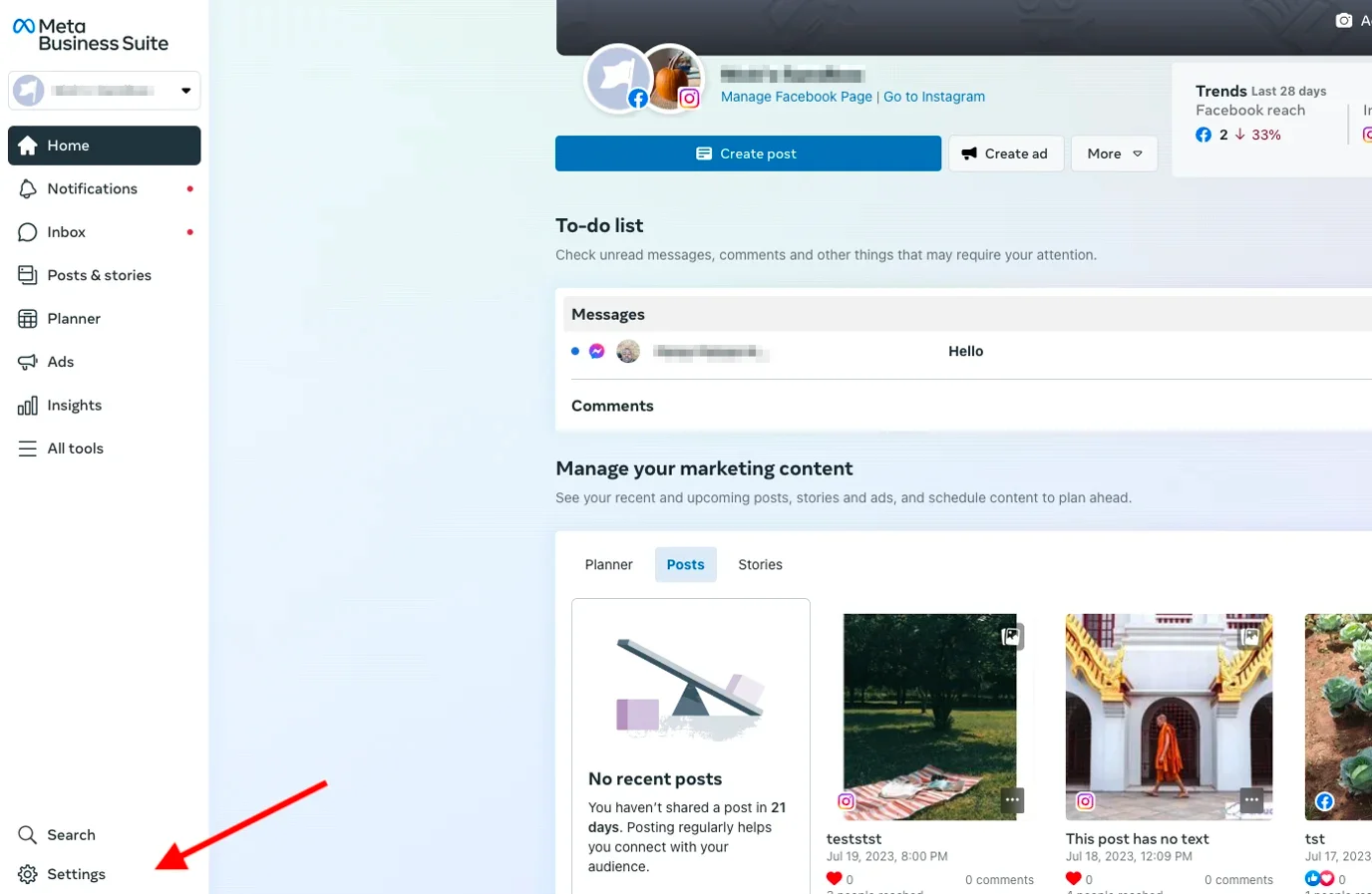1372x894 pixels.
Task: Switch to the Stories tab
Action: [x=760, y=564]
